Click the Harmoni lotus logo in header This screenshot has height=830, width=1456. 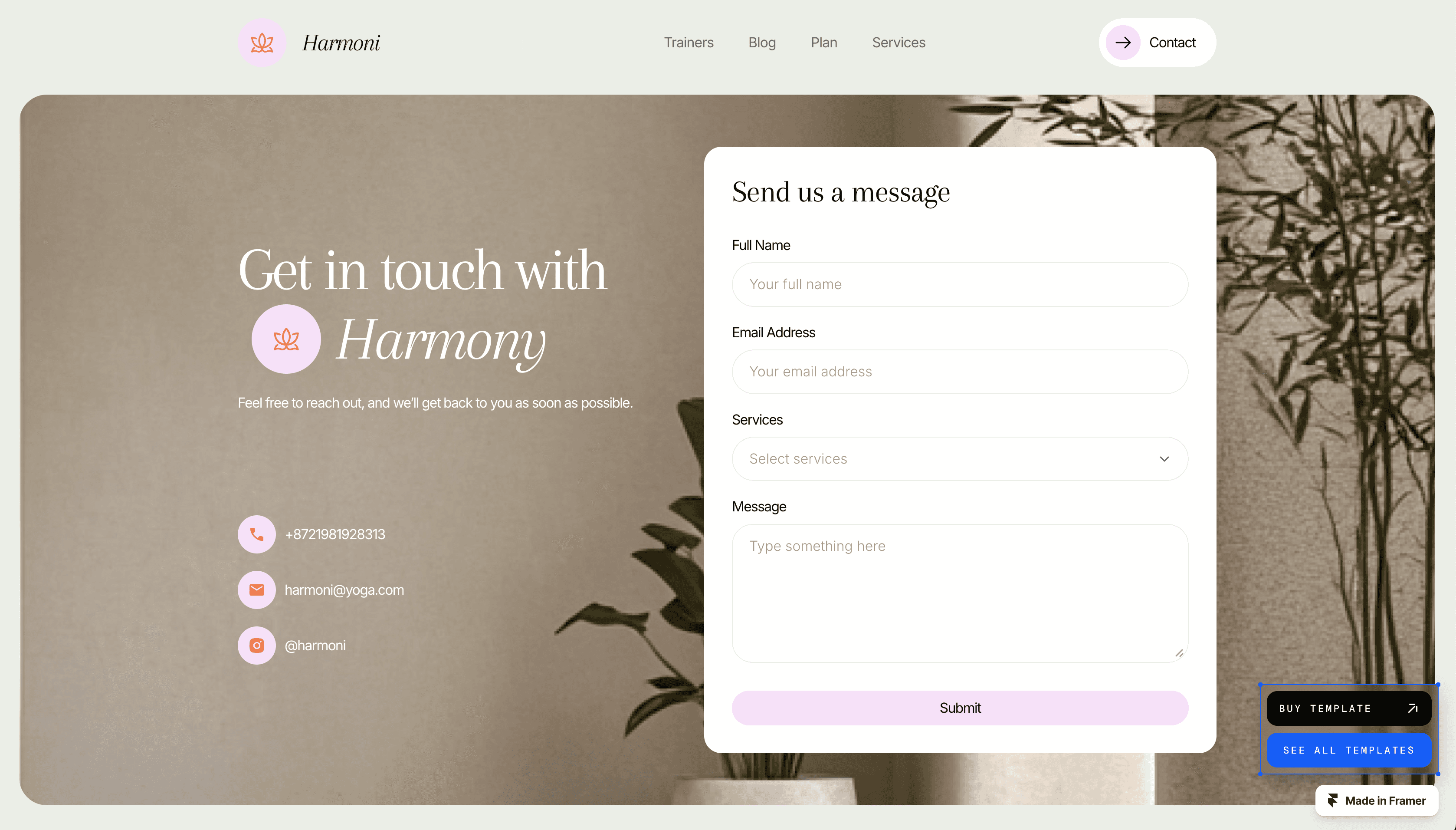[x=262, y=43]
